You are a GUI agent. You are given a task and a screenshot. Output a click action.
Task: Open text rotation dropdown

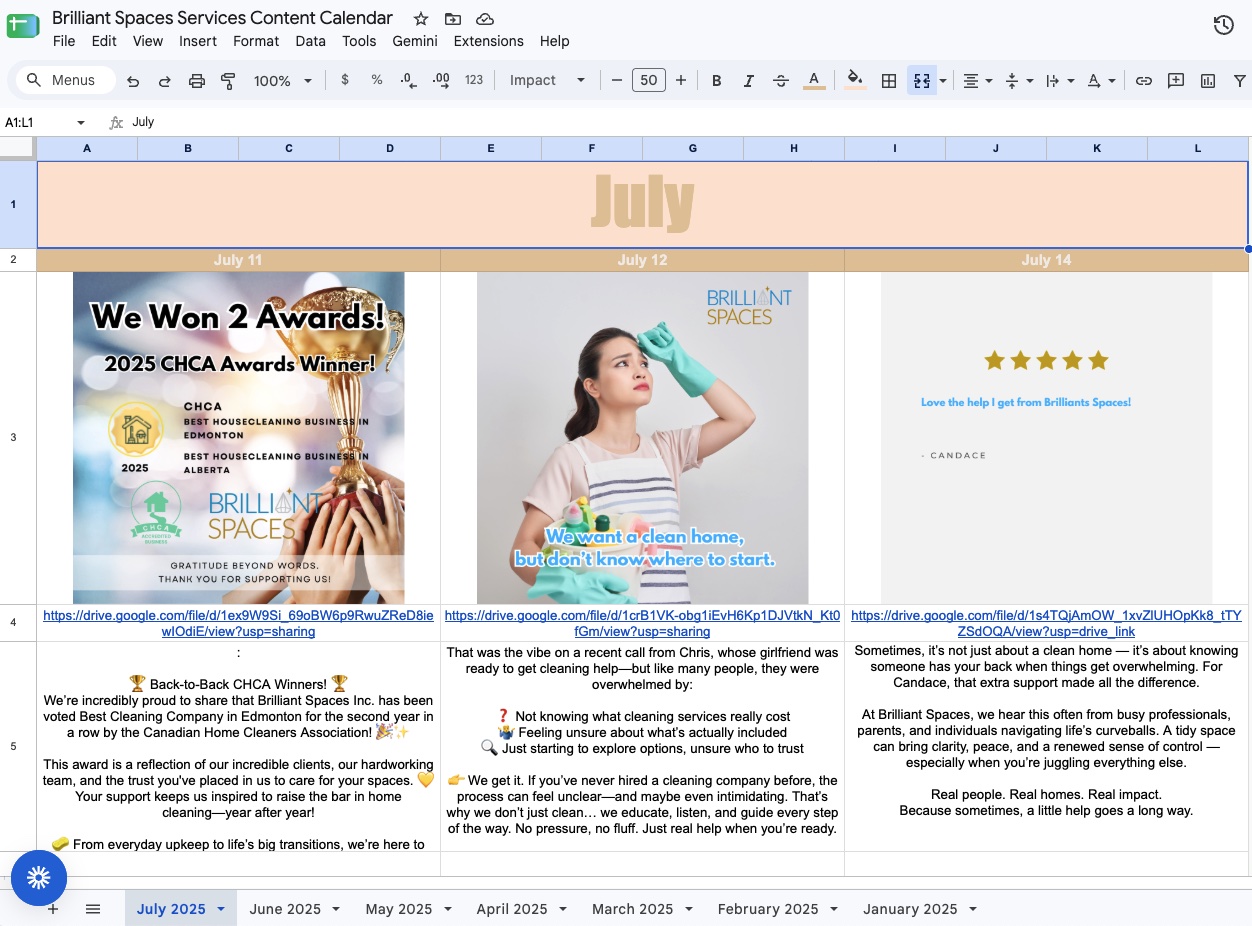click(x=1100, y=81)
